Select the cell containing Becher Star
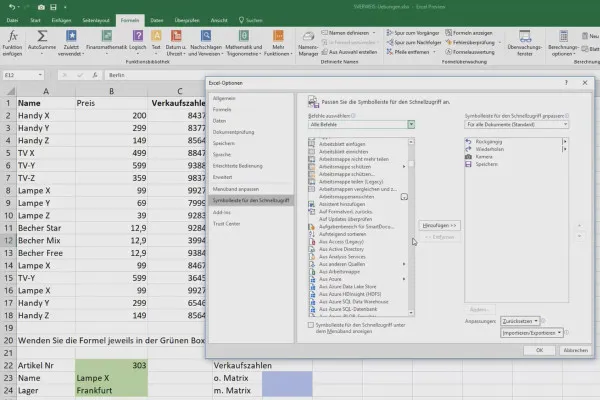Viewport: 600px width, 400px height. [x=46, y=228]
